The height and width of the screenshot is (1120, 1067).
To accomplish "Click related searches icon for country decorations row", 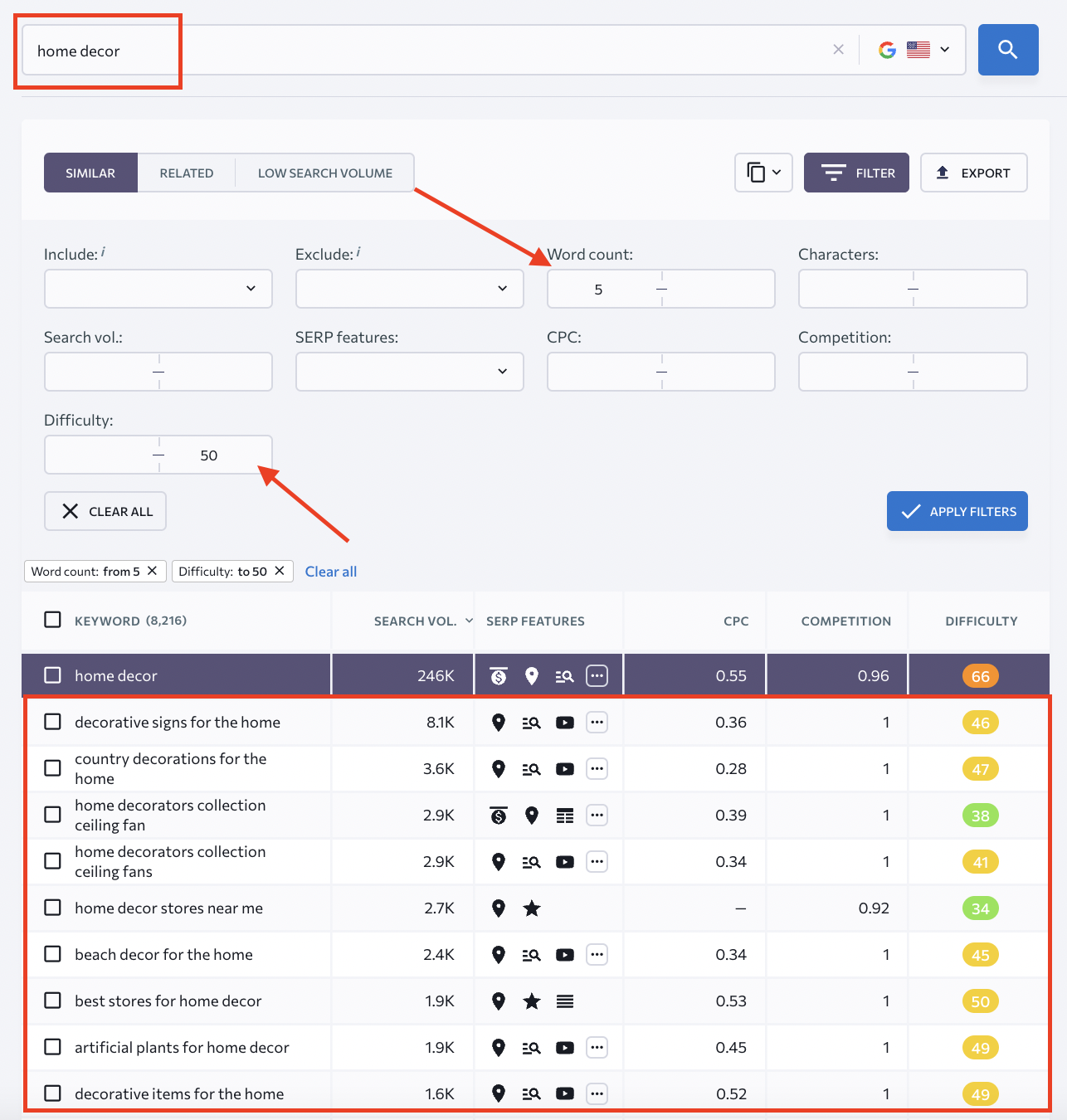I will [532, 769].
